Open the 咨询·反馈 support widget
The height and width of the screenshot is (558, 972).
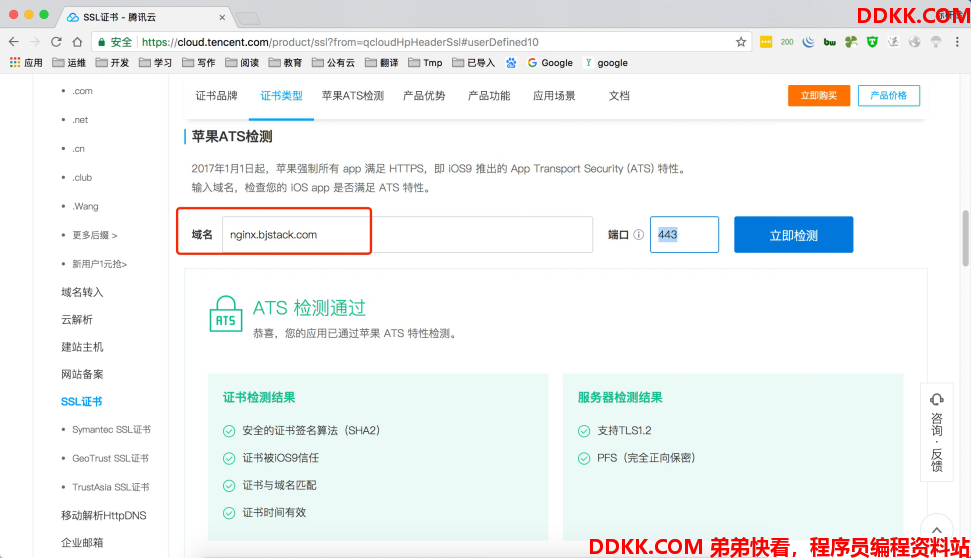click(937, 433)
